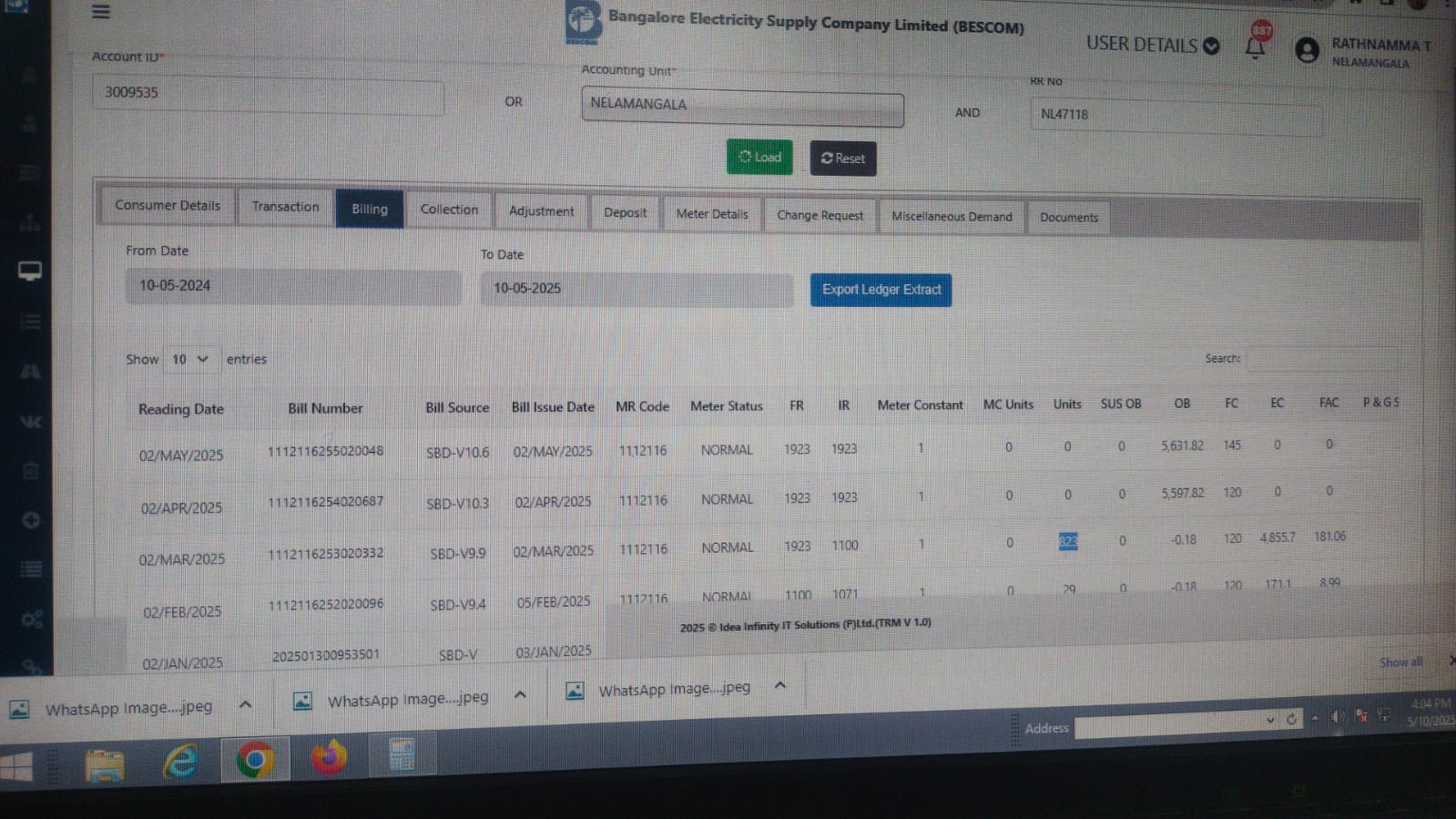Switch to the Deposit tab
This screenshot has width=1456, height=819.
(x=625, y=213)
